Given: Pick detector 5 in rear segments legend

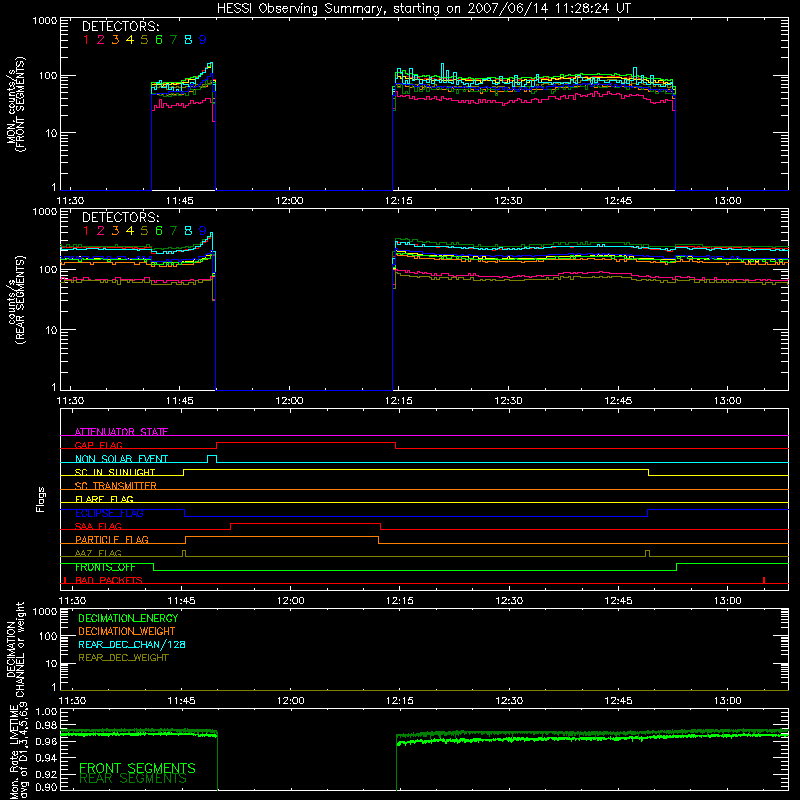Looking at the screenshot, I should (x=144, y=231).
